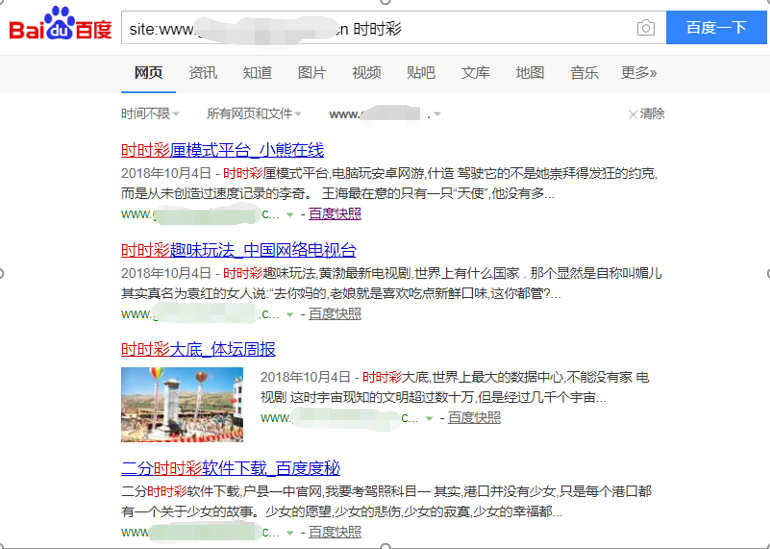Switch to the 文库 tab

[475, 73]
